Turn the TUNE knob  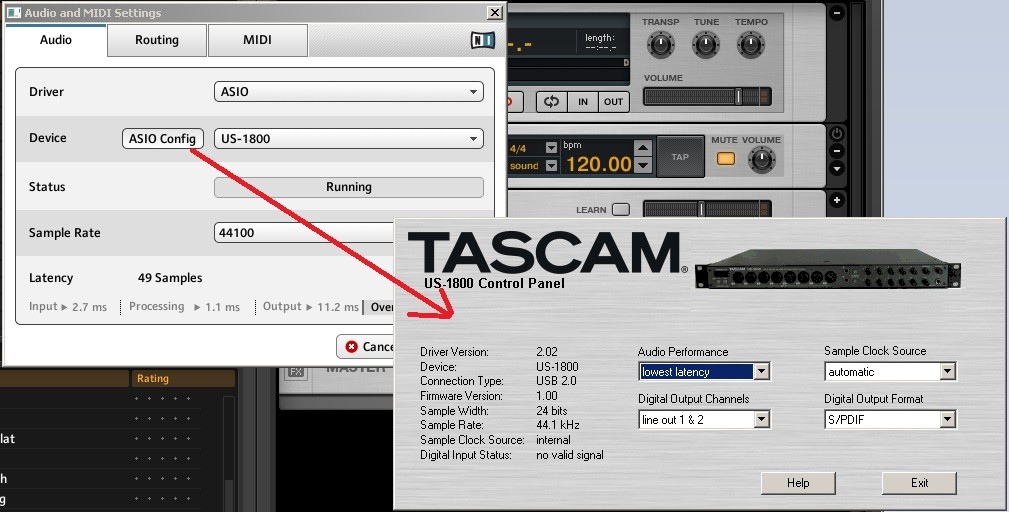[x=706, y=45]
